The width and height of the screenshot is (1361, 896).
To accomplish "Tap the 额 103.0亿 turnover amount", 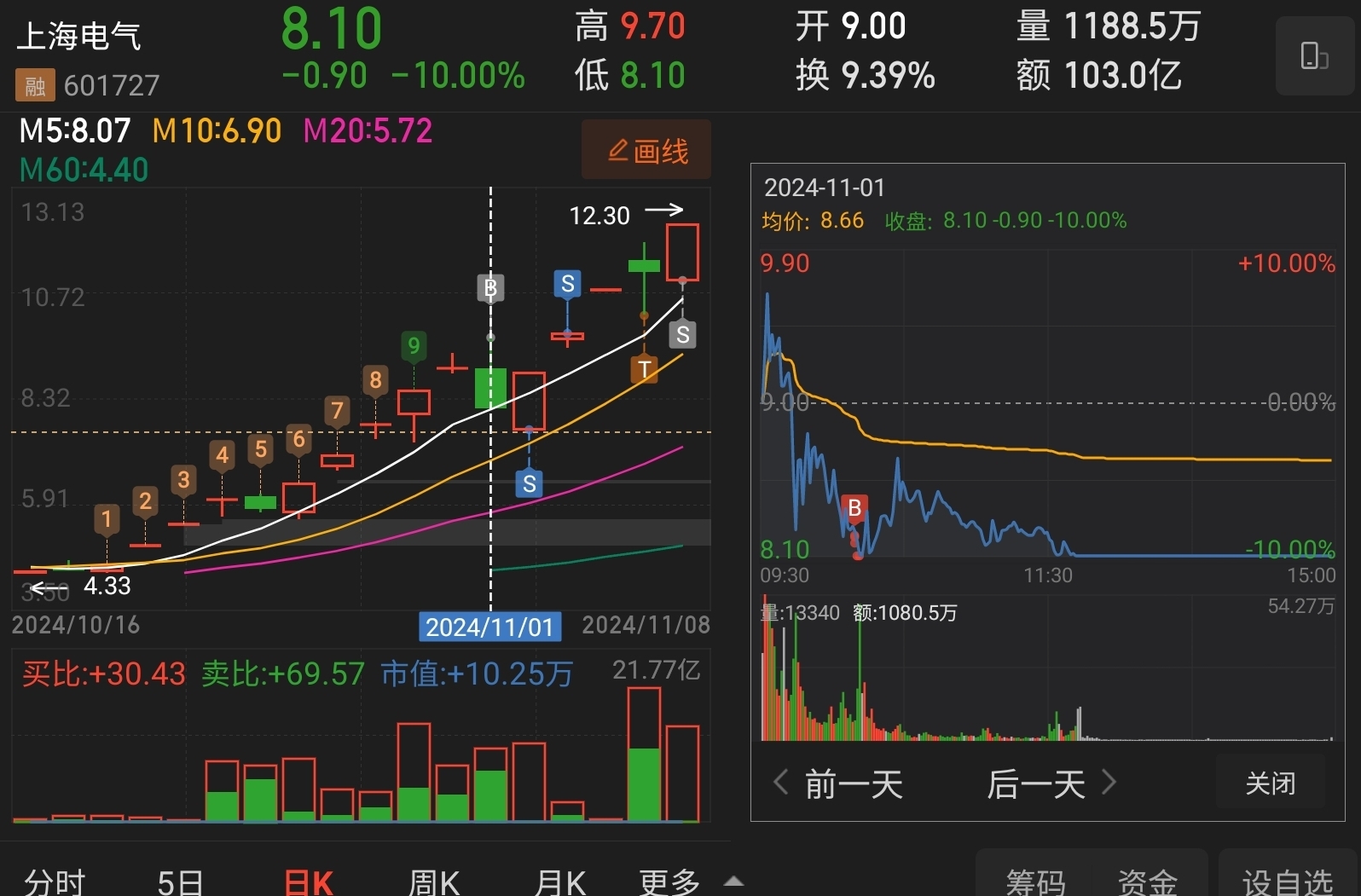I will 1099,75.
